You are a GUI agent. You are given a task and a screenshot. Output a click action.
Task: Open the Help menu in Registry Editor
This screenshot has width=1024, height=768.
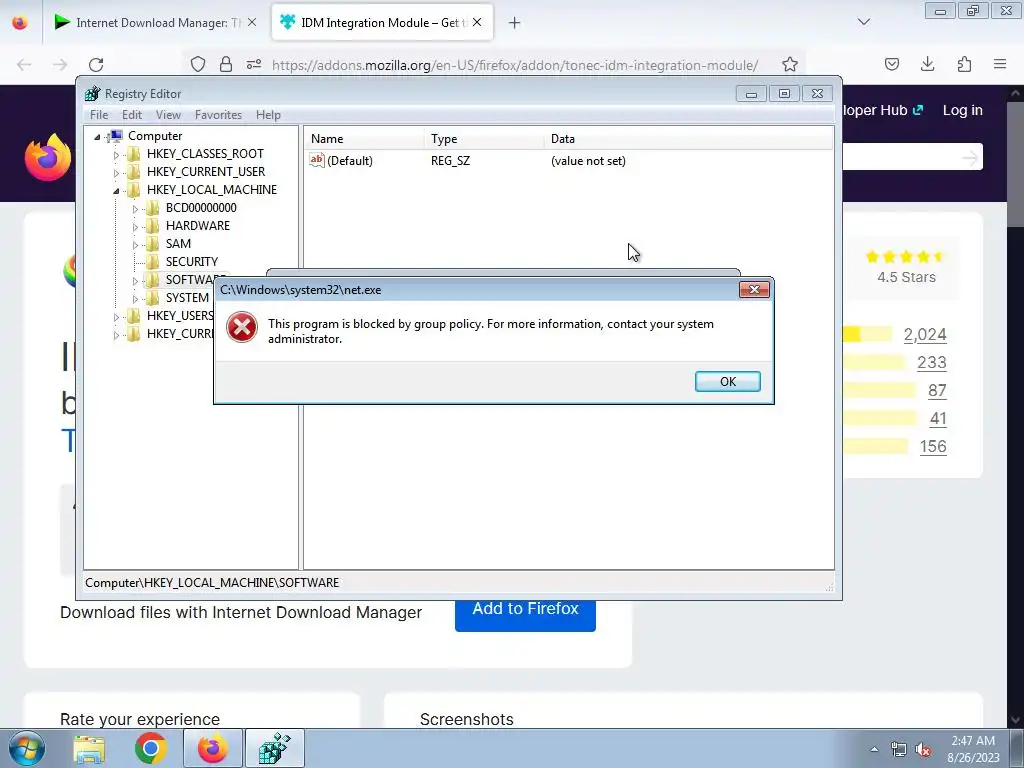pyautogui.click(x=268, y=115)
